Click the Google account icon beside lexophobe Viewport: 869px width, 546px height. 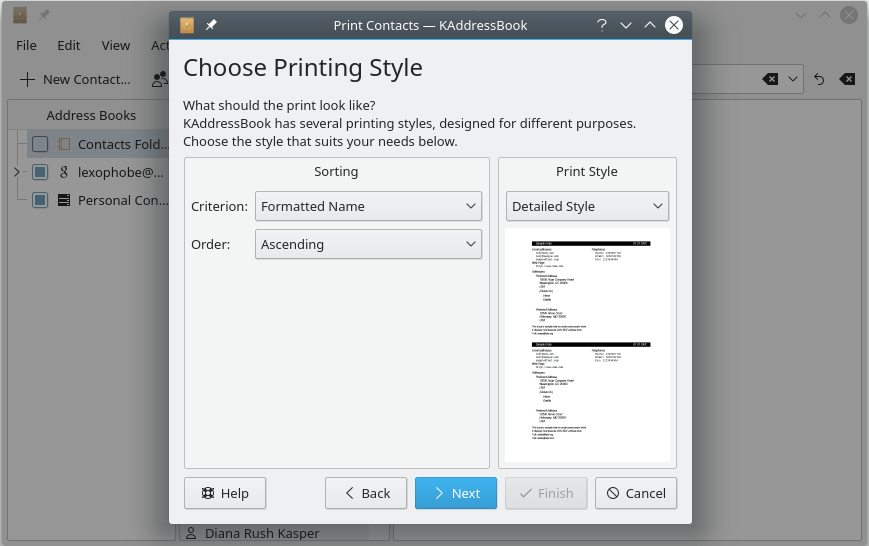[x=64, y=172]
